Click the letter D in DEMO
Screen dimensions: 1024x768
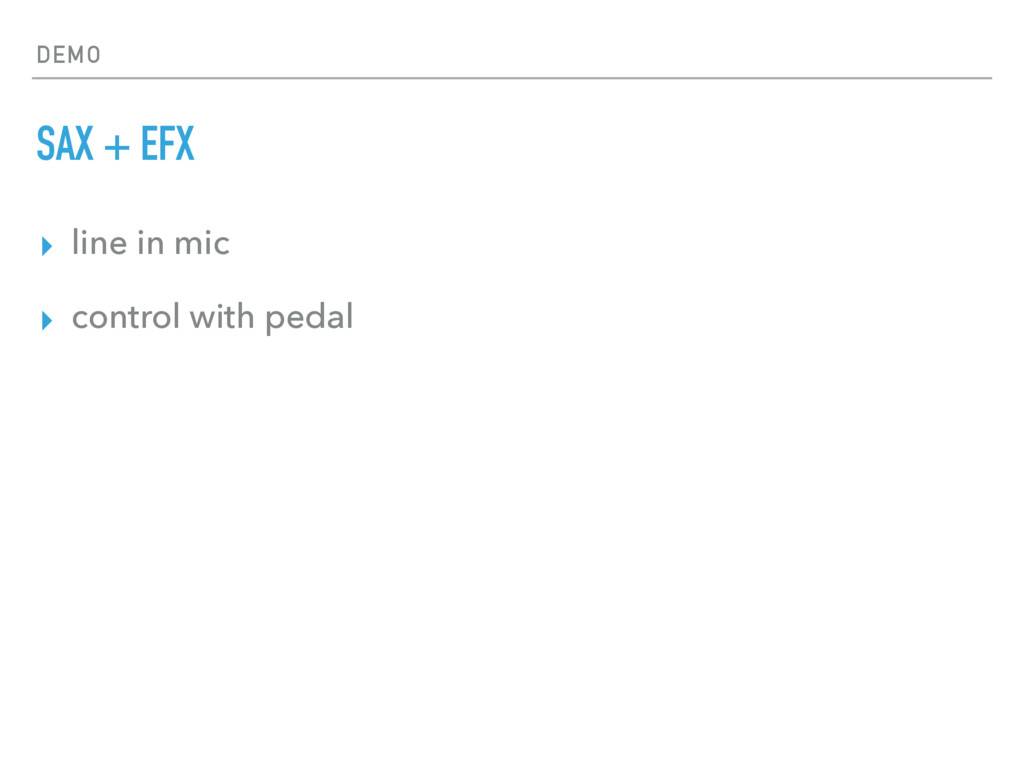pyautogui.click(x=43, y=55)
